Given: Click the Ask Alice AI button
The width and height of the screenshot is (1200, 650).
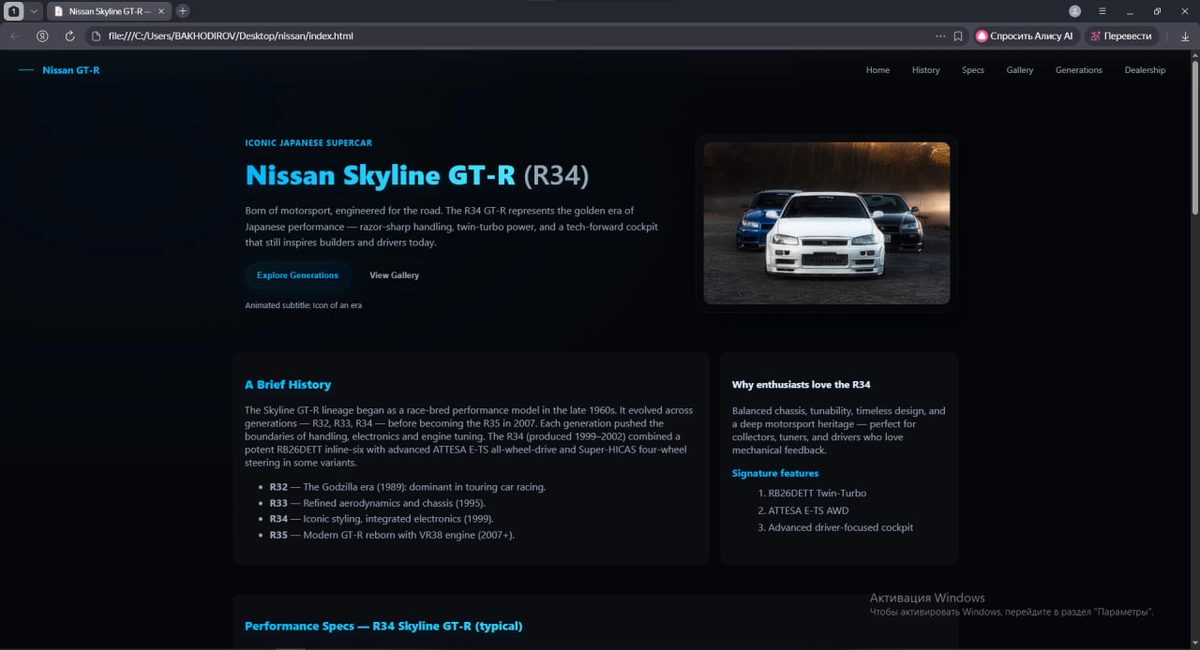Looking at the screenshot, I should (1026, 36).
